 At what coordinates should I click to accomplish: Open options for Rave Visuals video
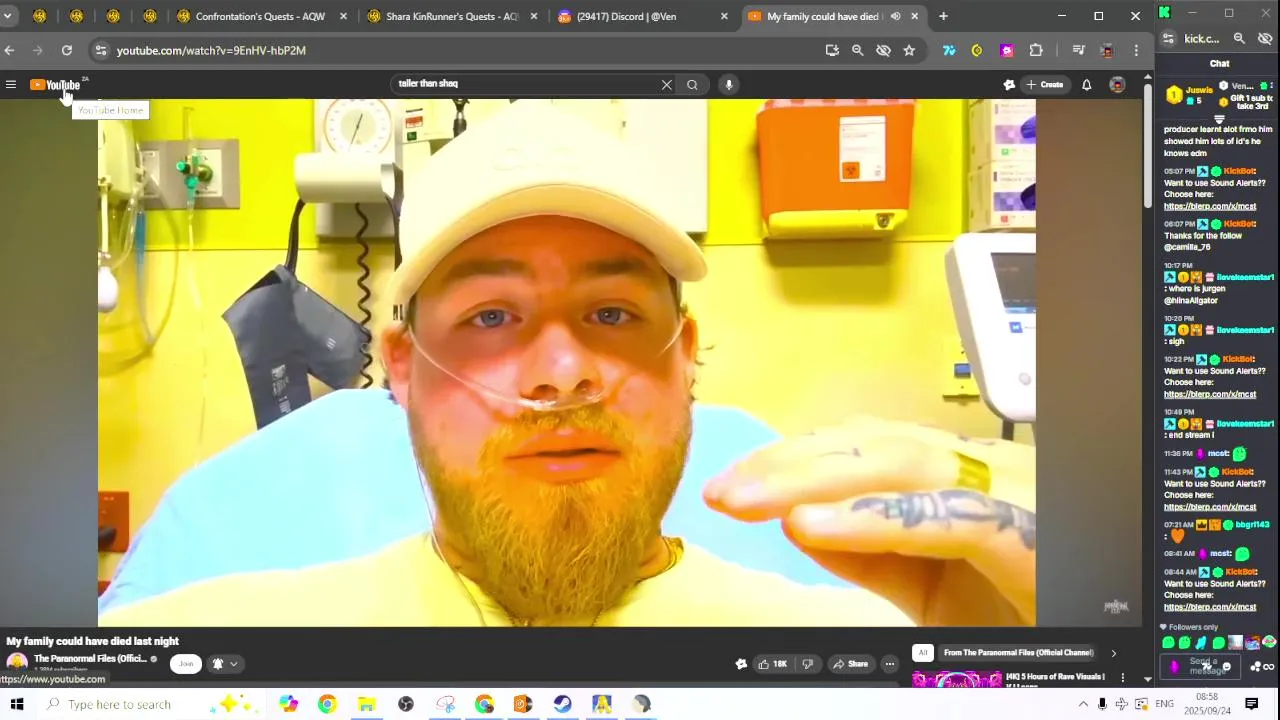(x=1122, y=678)
